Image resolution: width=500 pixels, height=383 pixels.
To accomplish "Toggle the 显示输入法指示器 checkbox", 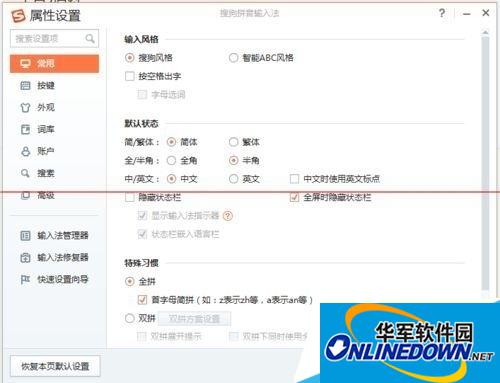I will pos(142,216).
